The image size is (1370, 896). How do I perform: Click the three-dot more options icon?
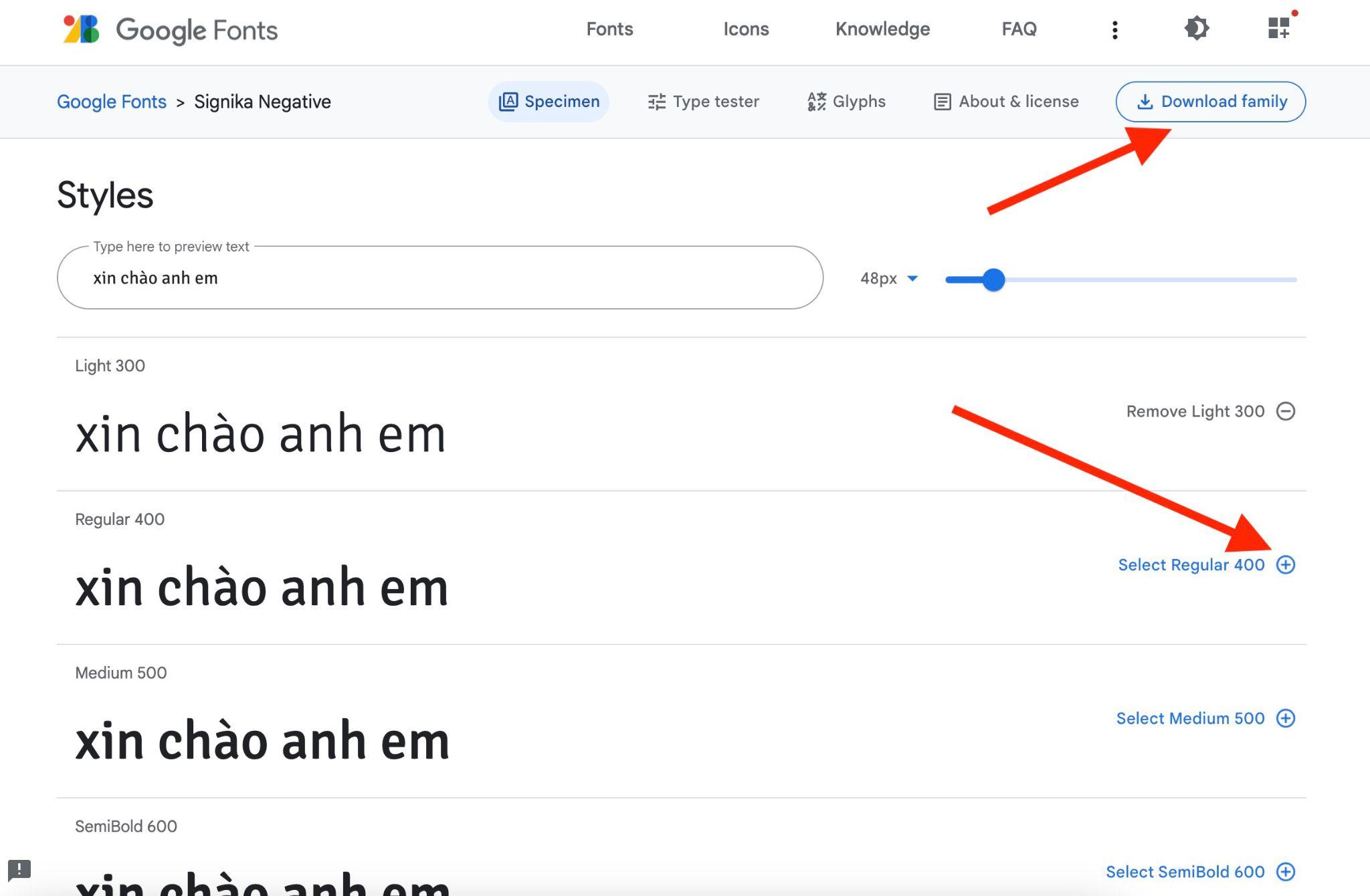(1114, 29)
